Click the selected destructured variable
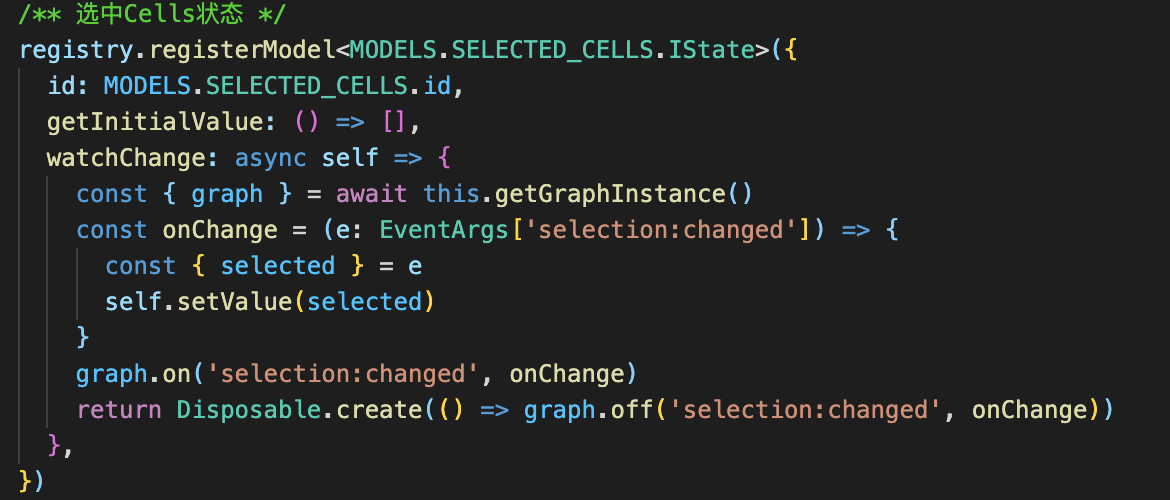The width and height of the screenshot is (1170, 500). (x=278, y=266)
